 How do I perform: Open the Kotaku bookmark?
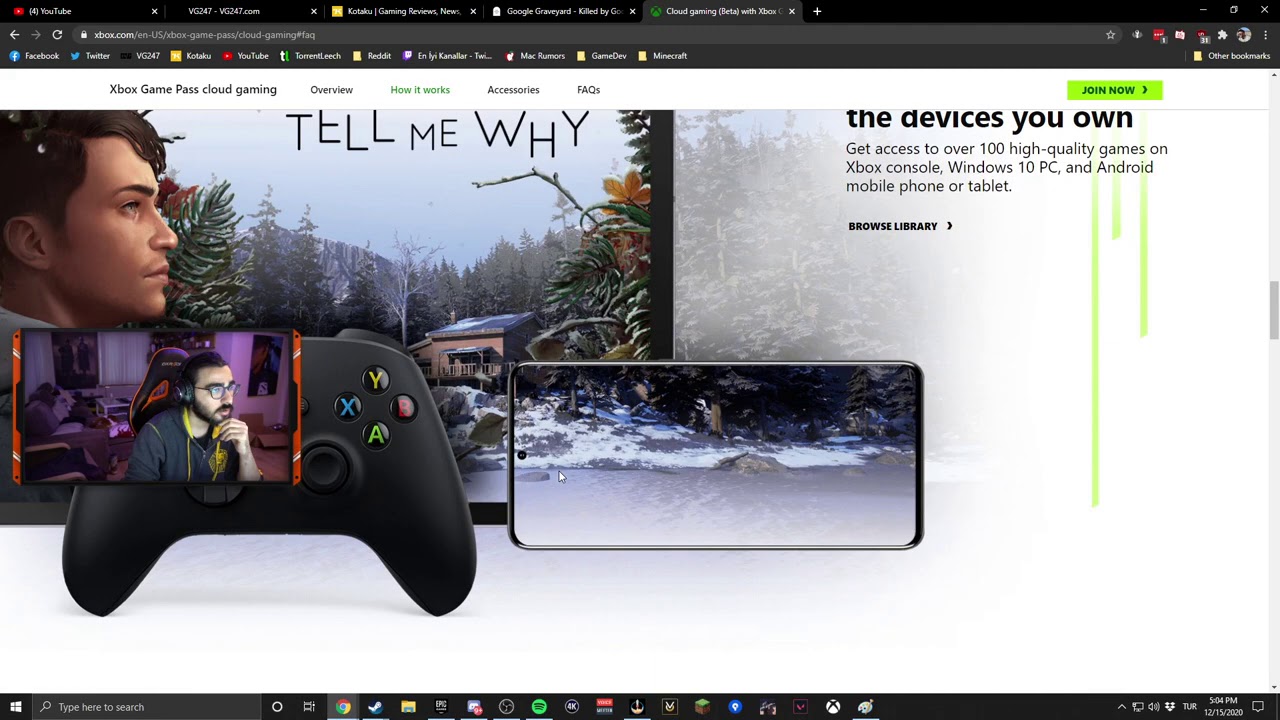click(x=191, y=56)
